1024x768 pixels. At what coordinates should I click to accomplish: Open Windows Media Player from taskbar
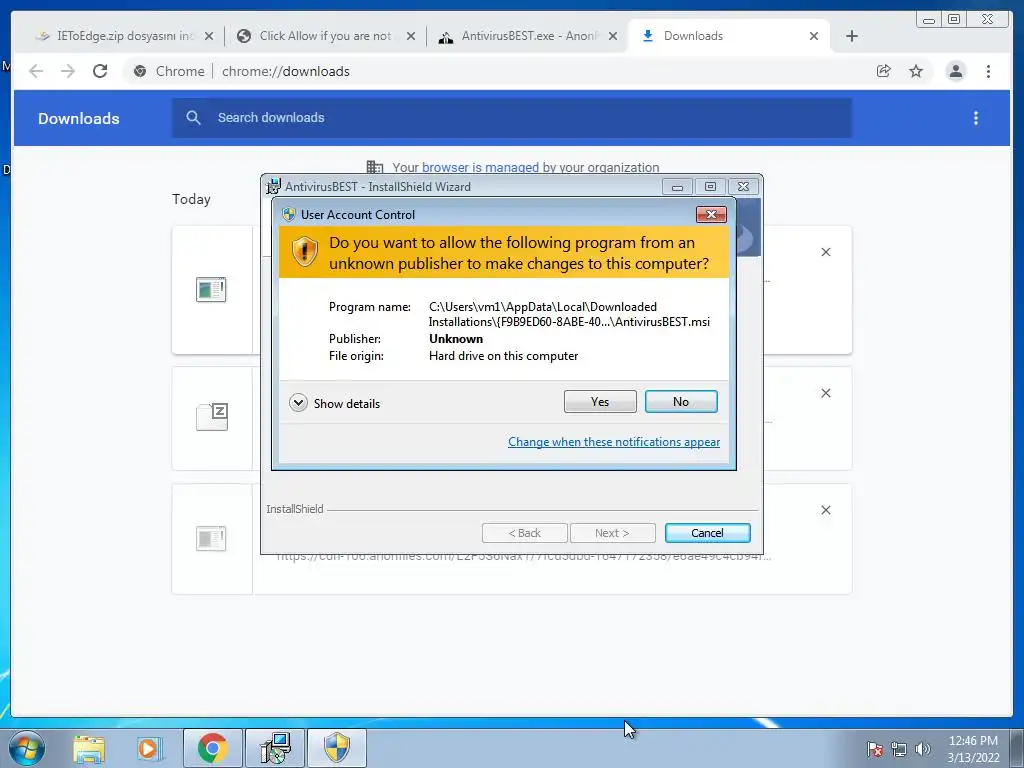tap(148, 748)
